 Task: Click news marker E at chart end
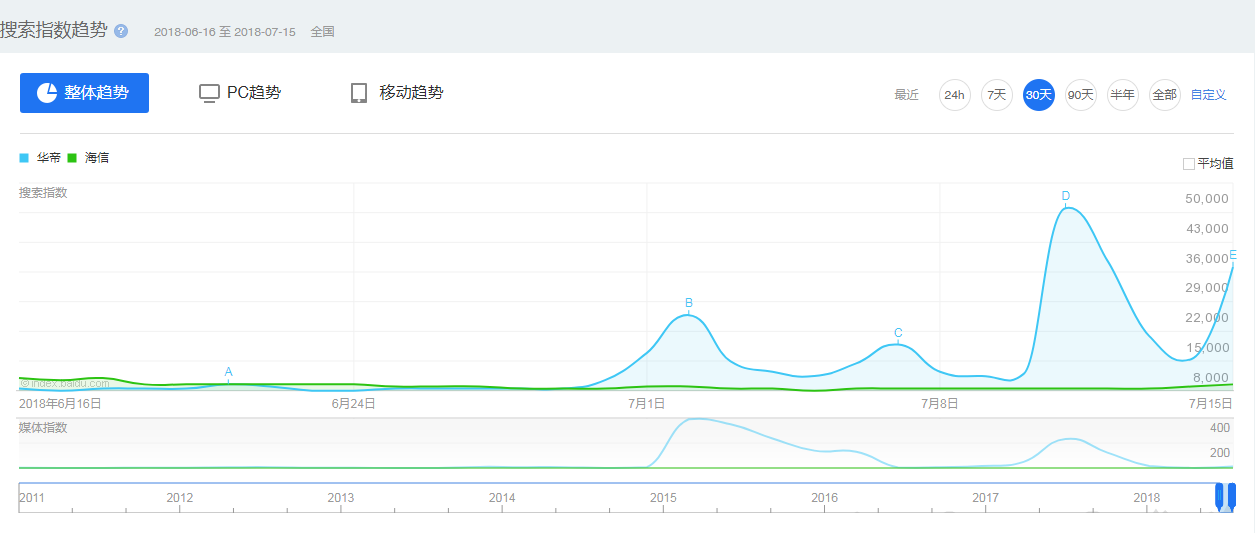[1233, 255]
